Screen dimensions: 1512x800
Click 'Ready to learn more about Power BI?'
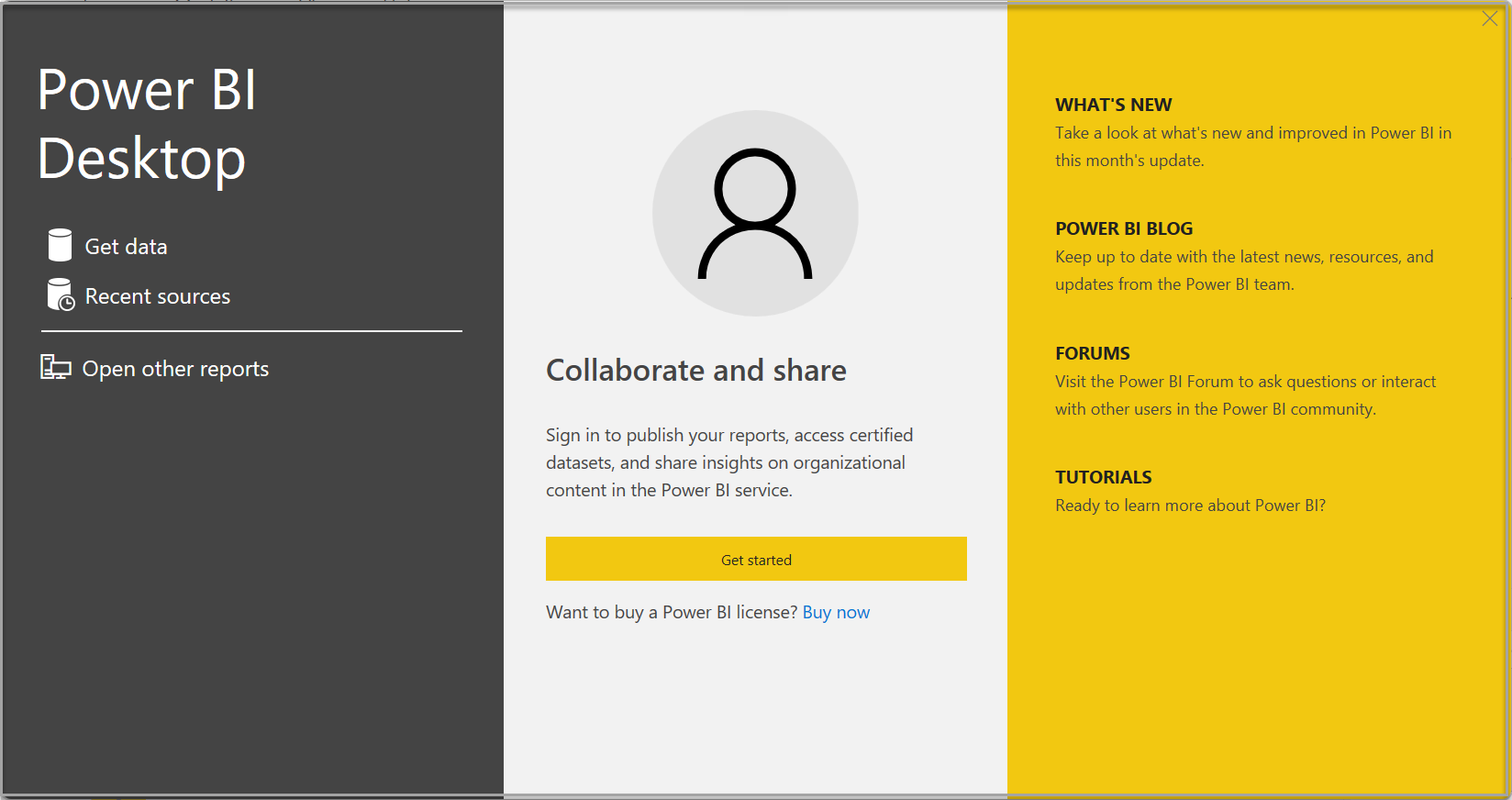click(x=1189, y=506)
